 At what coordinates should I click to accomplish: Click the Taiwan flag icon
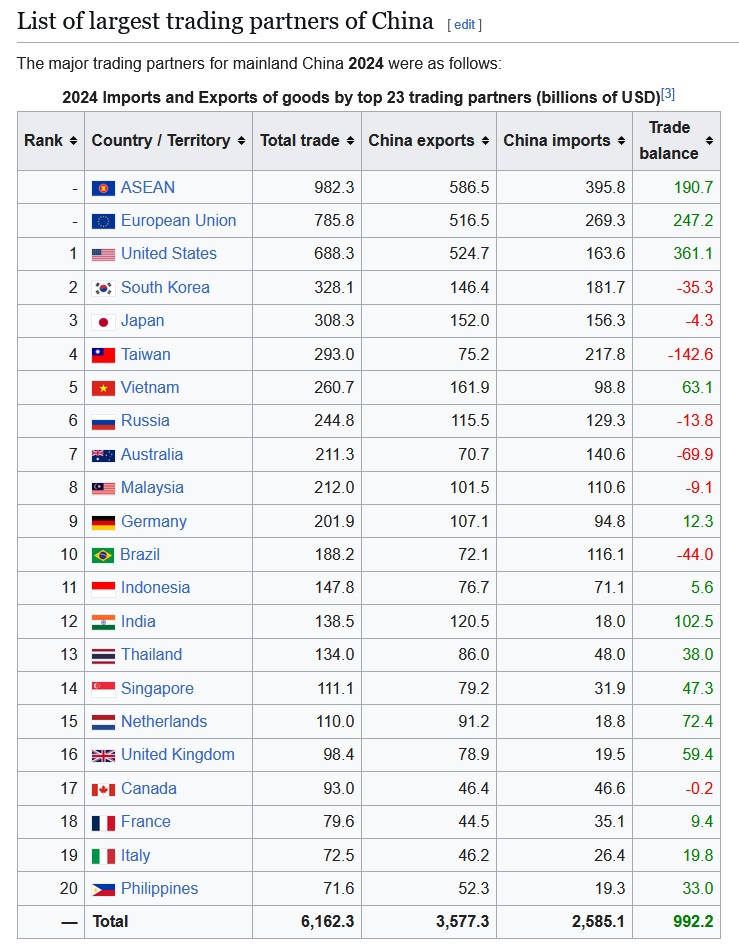[103, 355]
